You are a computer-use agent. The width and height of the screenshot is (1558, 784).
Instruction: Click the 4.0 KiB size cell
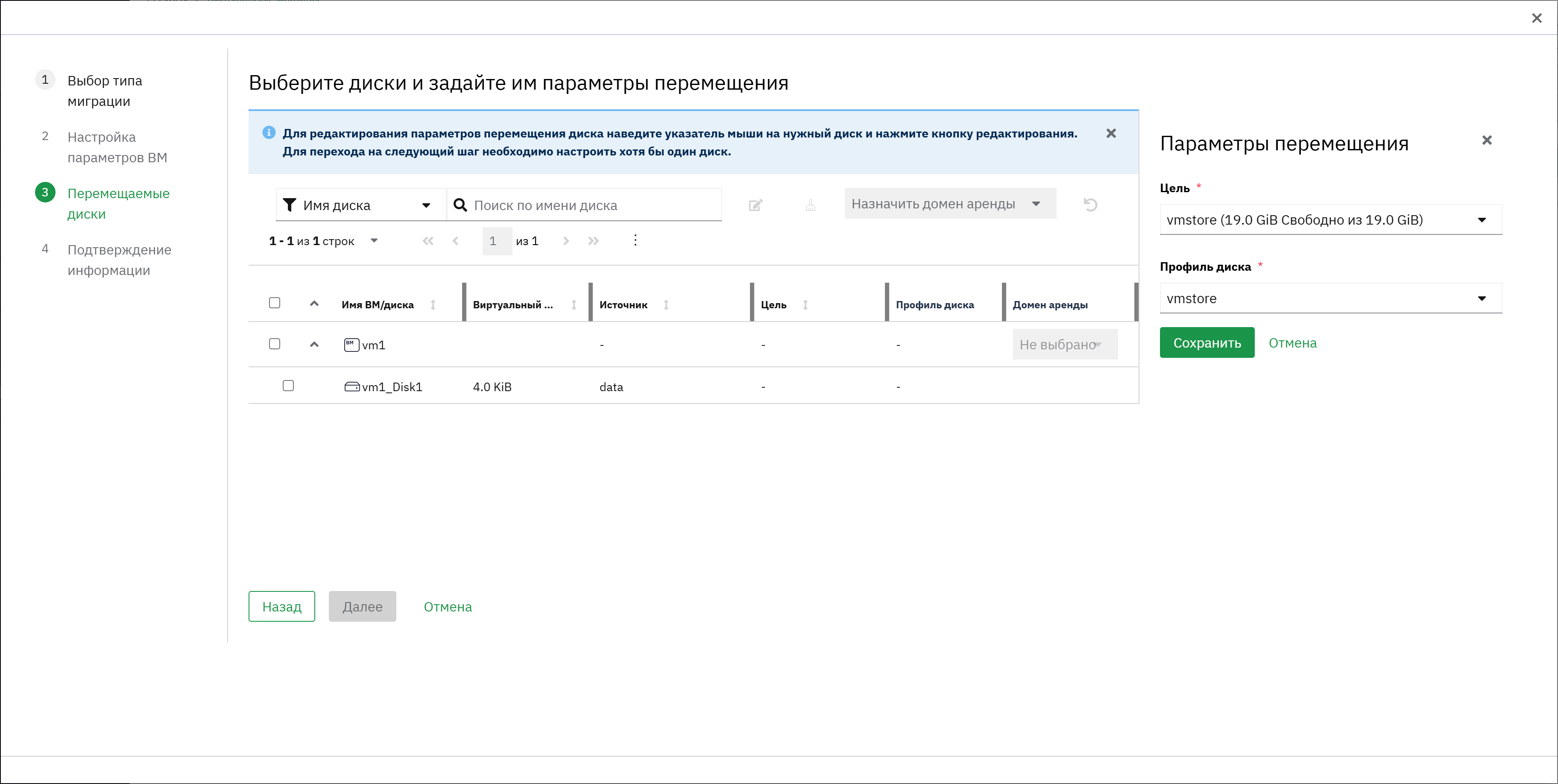coord(492,387)
